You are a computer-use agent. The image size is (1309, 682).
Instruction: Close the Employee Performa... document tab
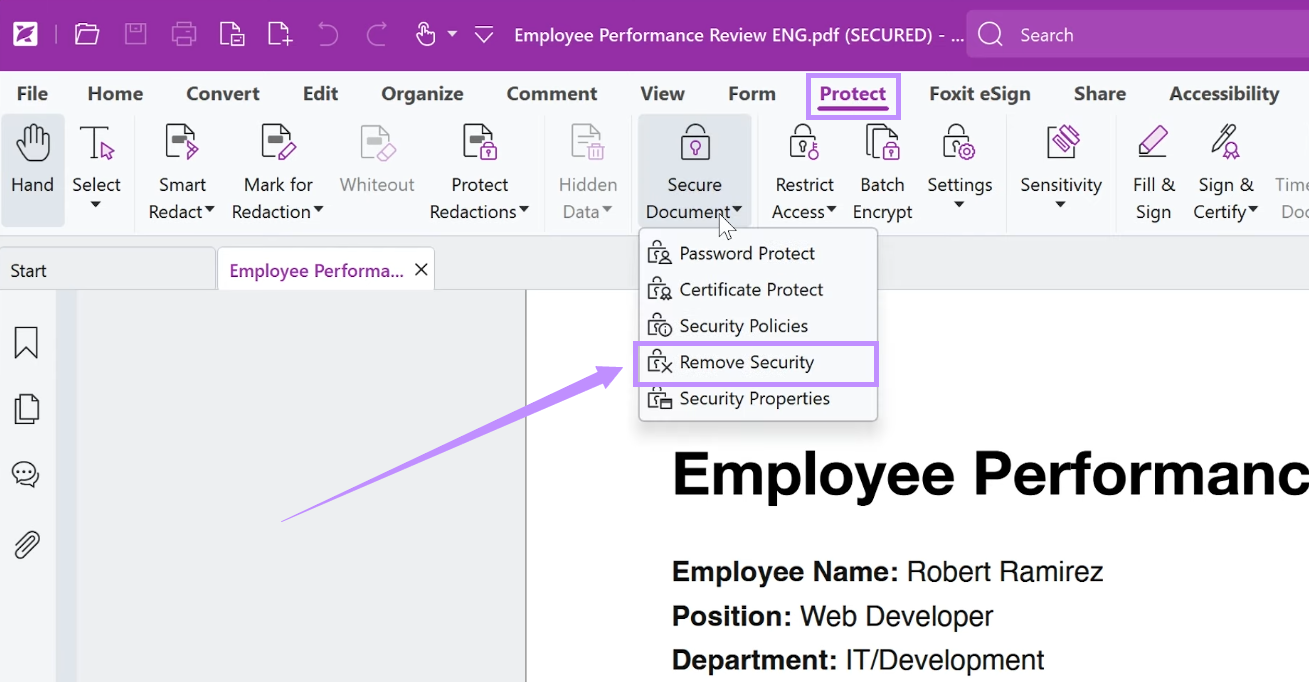click(x=421, y=270)
